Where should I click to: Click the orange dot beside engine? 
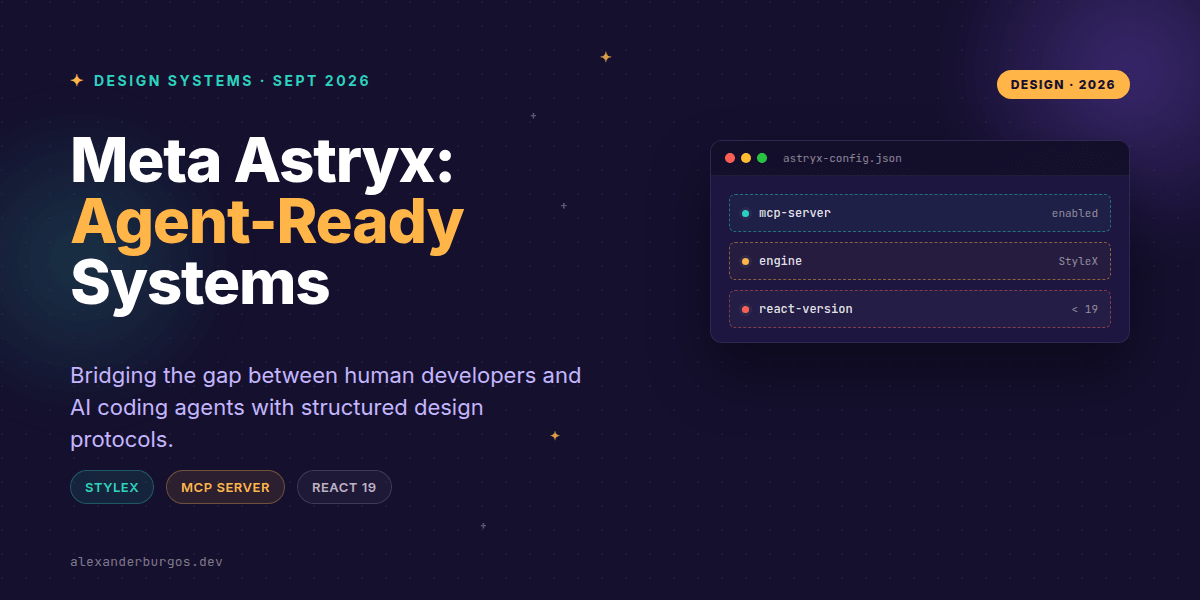point(746,261)
